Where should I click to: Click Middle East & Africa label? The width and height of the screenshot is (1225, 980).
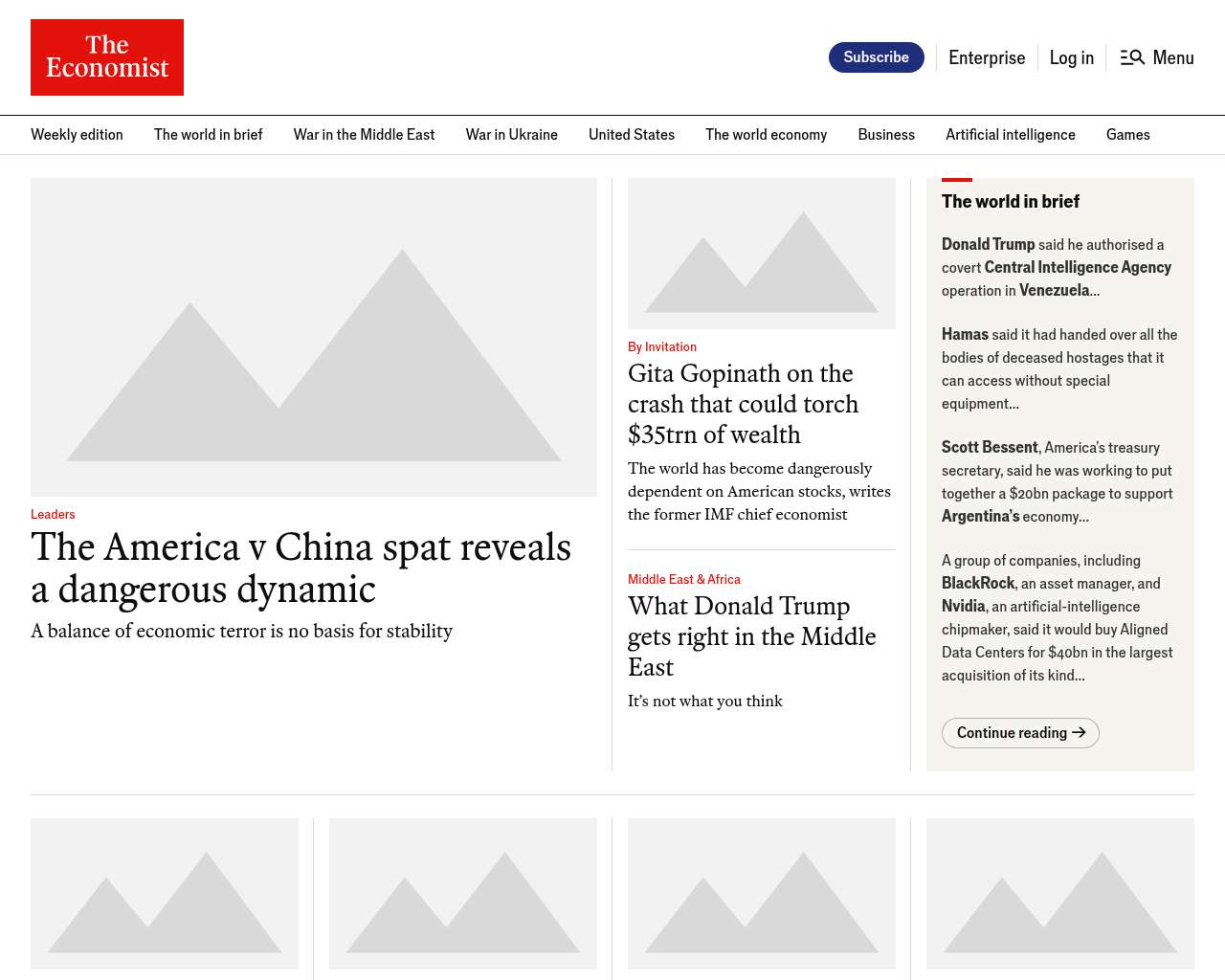coord(684,579)
